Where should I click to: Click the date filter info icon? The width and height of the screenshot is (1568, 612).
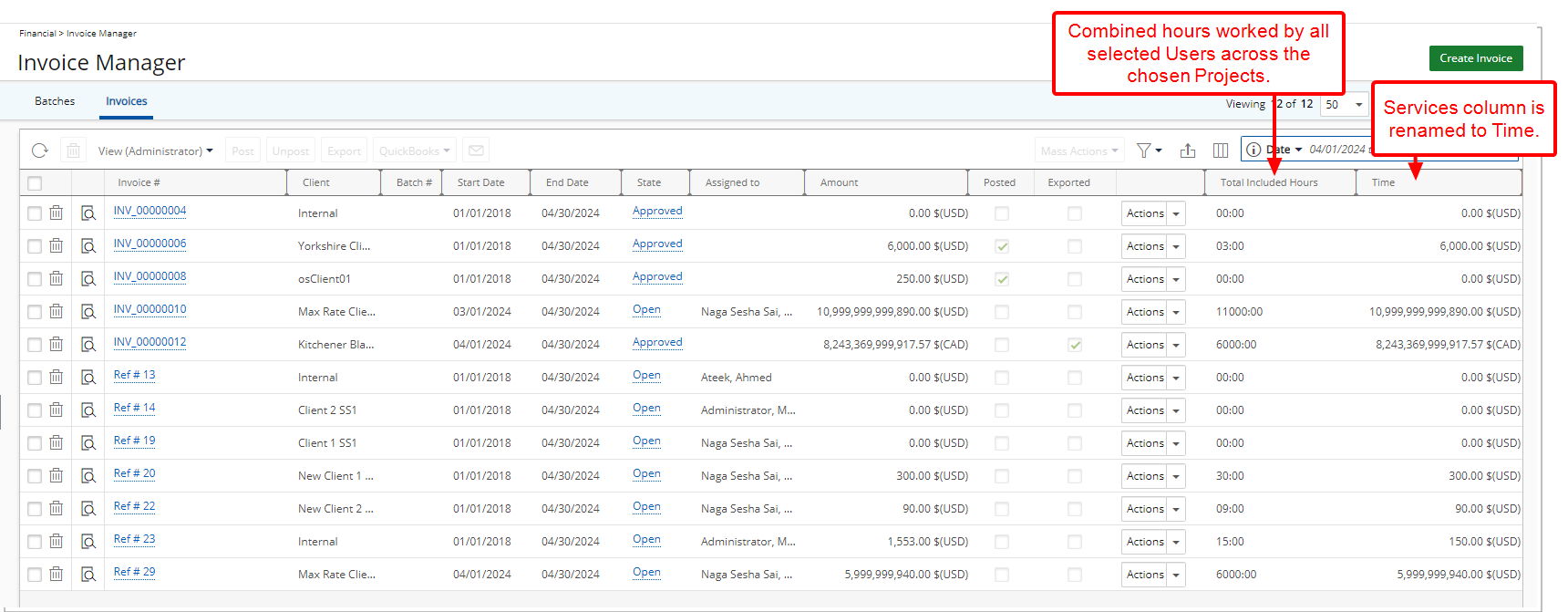[1253, 150]
